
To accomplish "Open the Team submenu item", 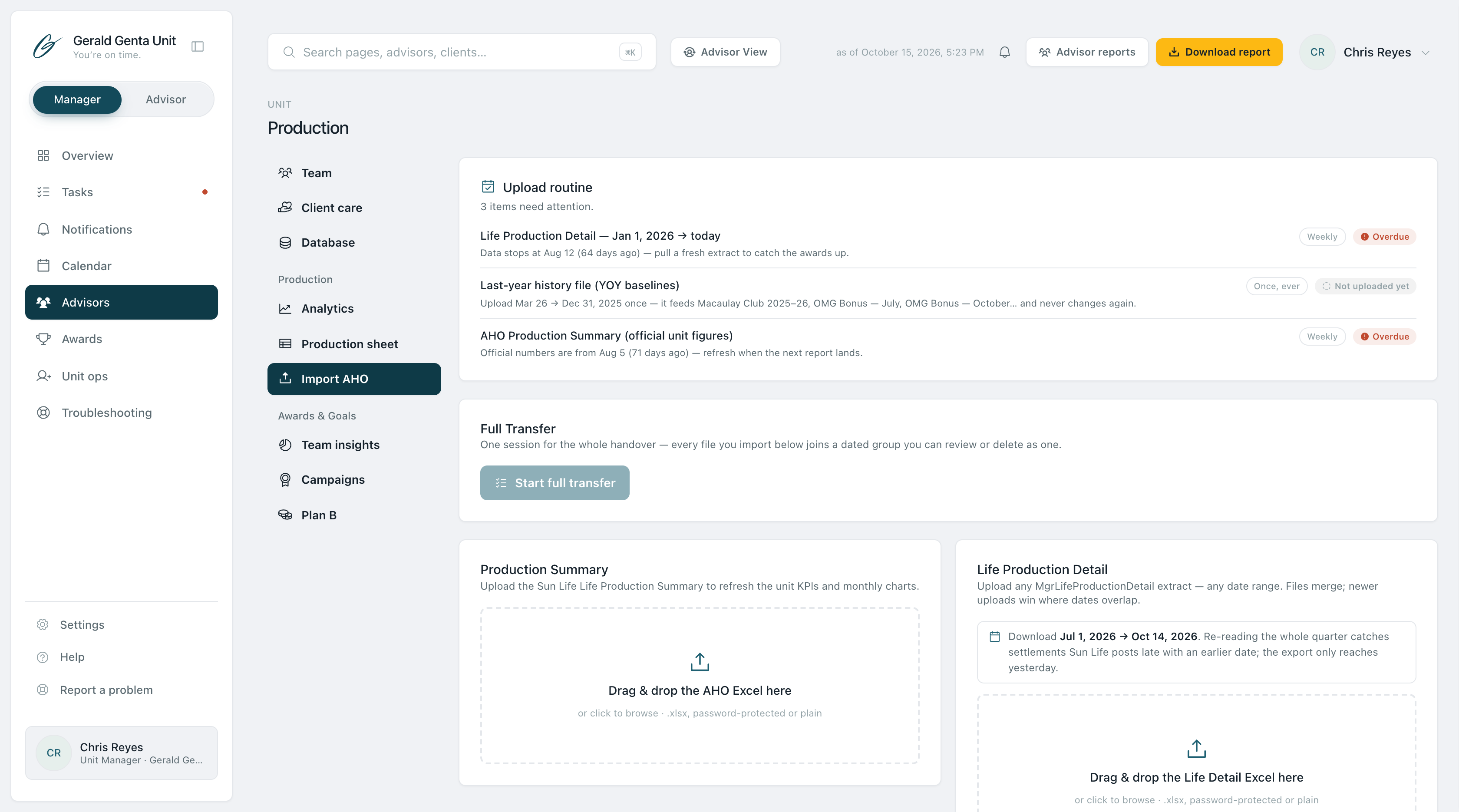I will tap(354, 173).
